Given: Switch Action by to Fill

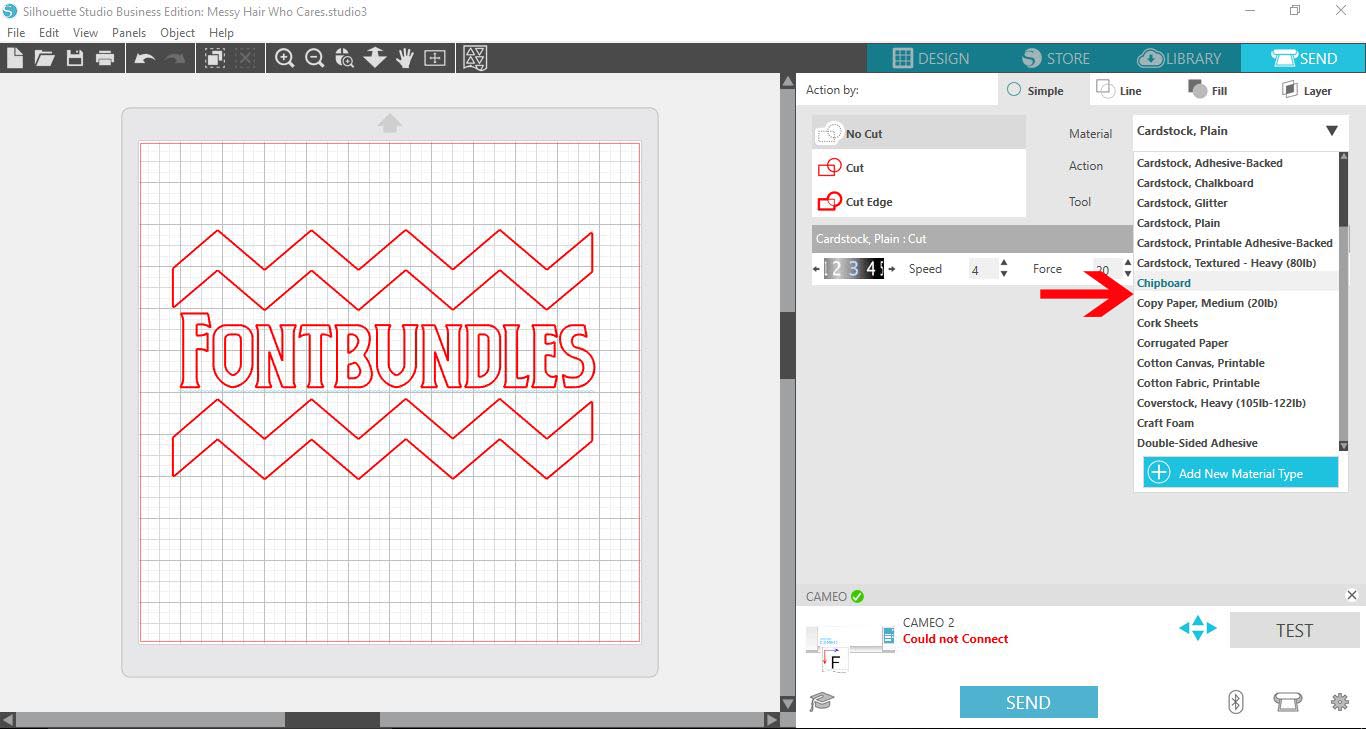Looking at the screenshot, I should coord(1208,90).
